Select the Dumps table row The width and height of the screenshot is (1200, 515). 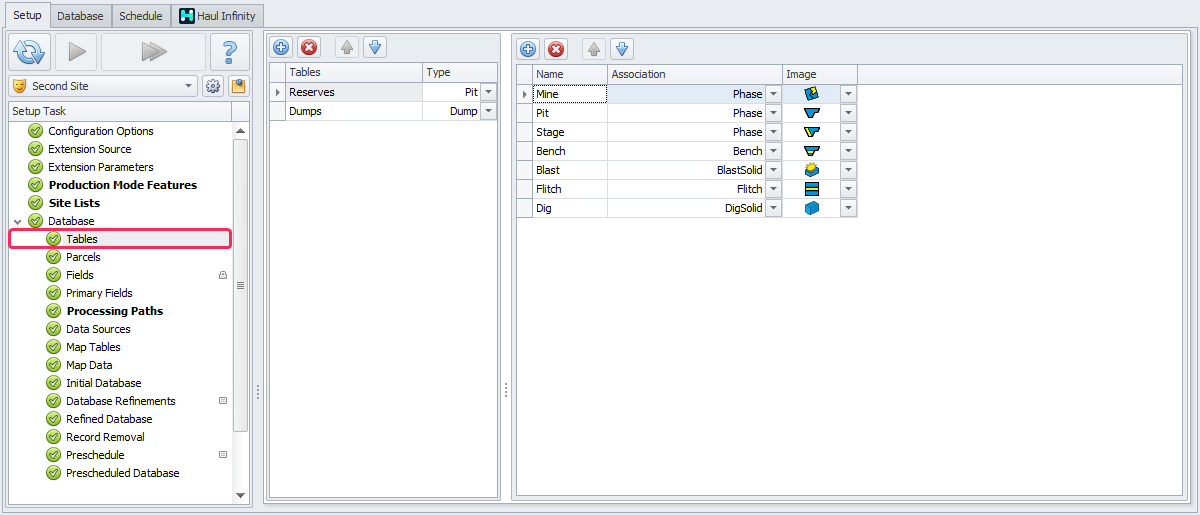click(354, 112)
